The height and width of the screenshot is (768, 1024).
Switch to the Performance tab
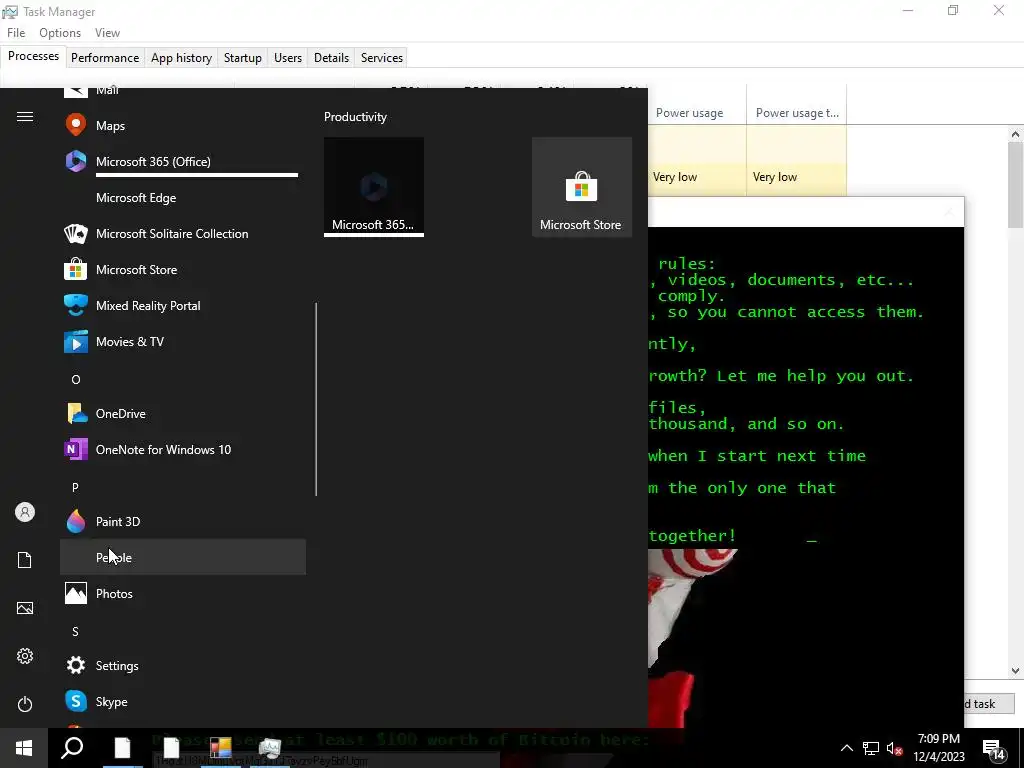click(x=105, y=57)
